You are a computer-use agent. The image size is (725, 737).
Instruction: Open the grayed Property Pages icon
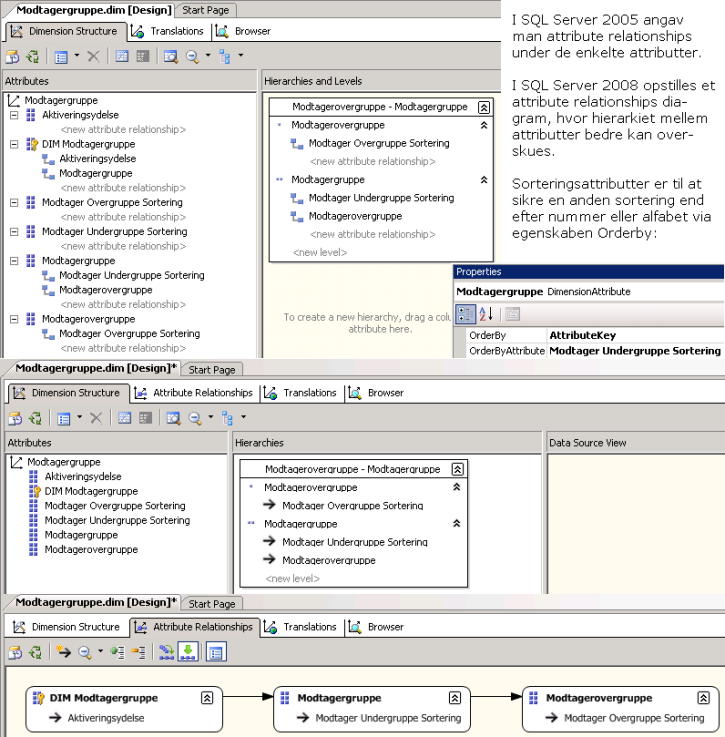512,314
